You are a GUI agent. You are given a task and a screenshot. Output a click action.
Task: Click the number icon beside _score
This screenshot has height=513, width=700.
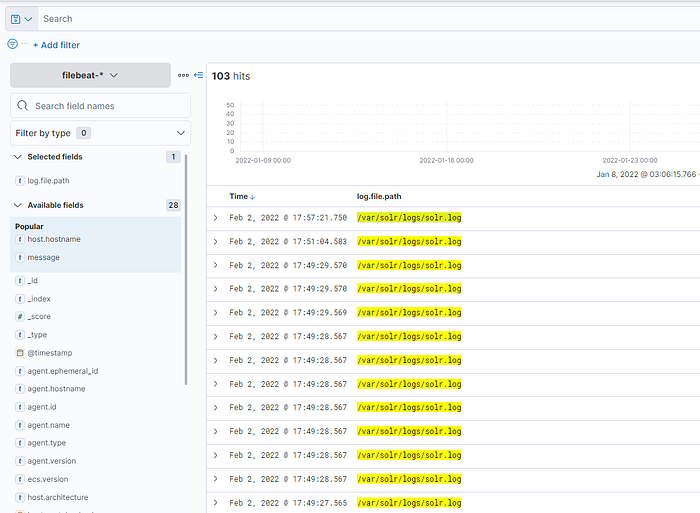pos(20,317)
